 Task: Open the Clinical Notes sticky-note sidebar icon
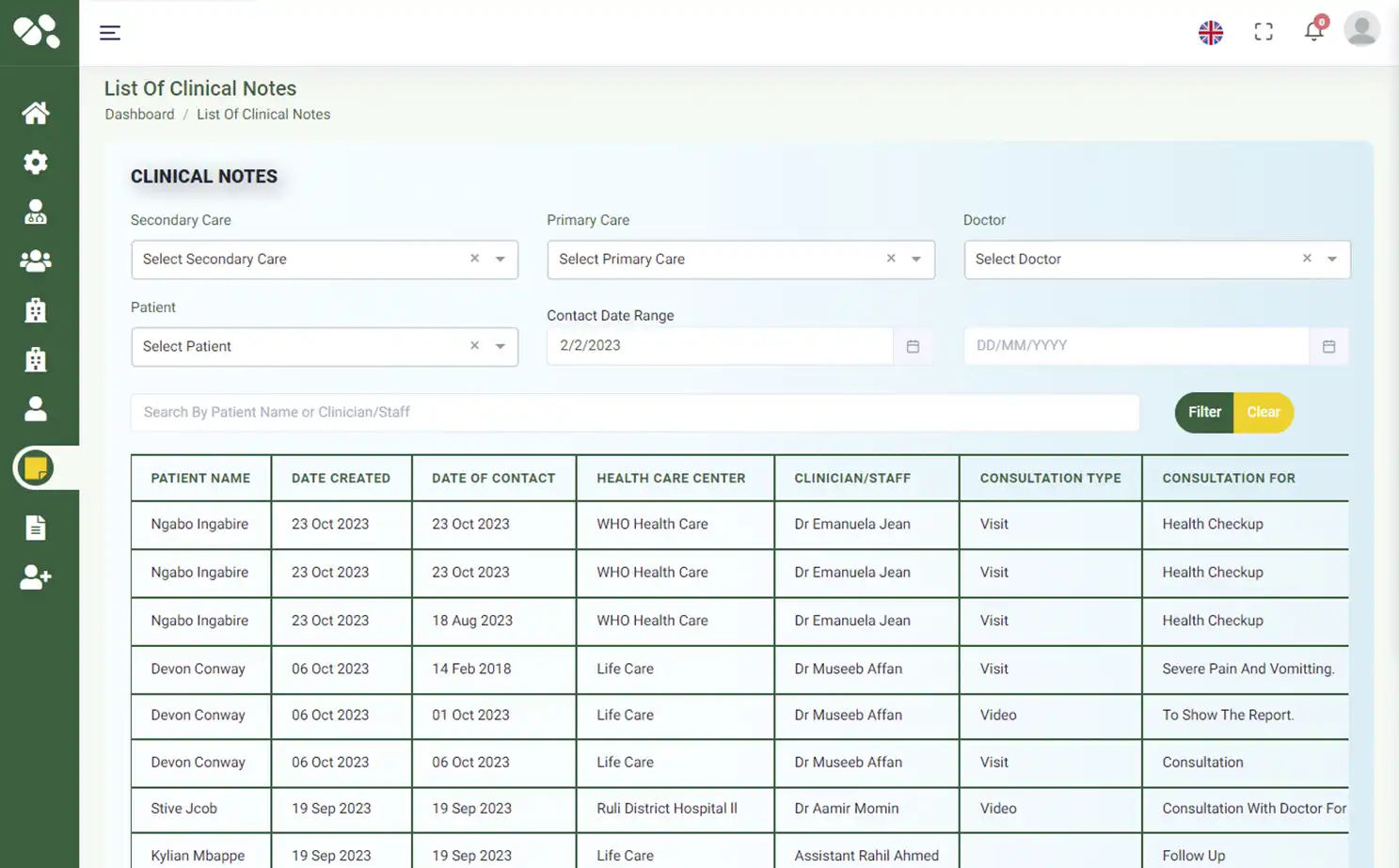tap(35, 467)
